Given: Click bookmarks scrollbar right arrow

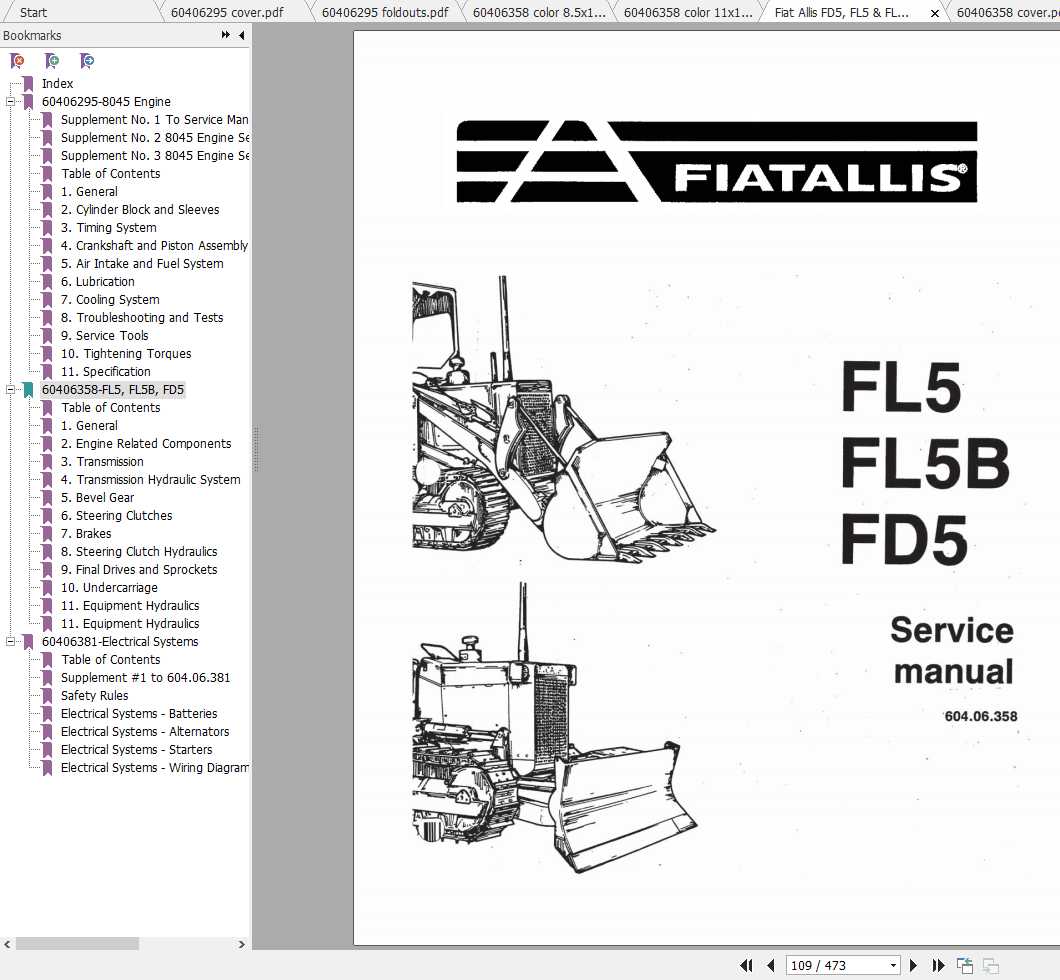Looking at the screenshot, I should coord(241,944).
